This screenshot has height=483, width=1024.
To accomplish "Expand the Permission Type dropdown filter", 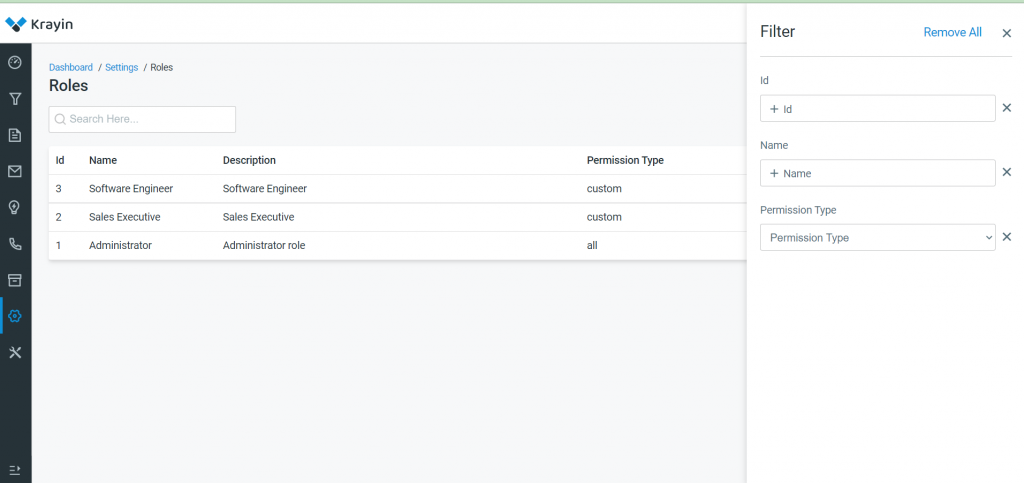I will point(878,238).
